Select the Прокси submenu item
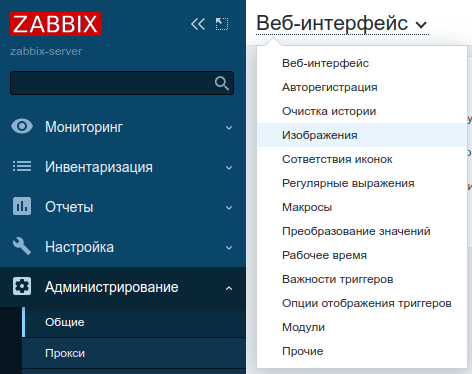472x374 pixels. pos(134,353)
